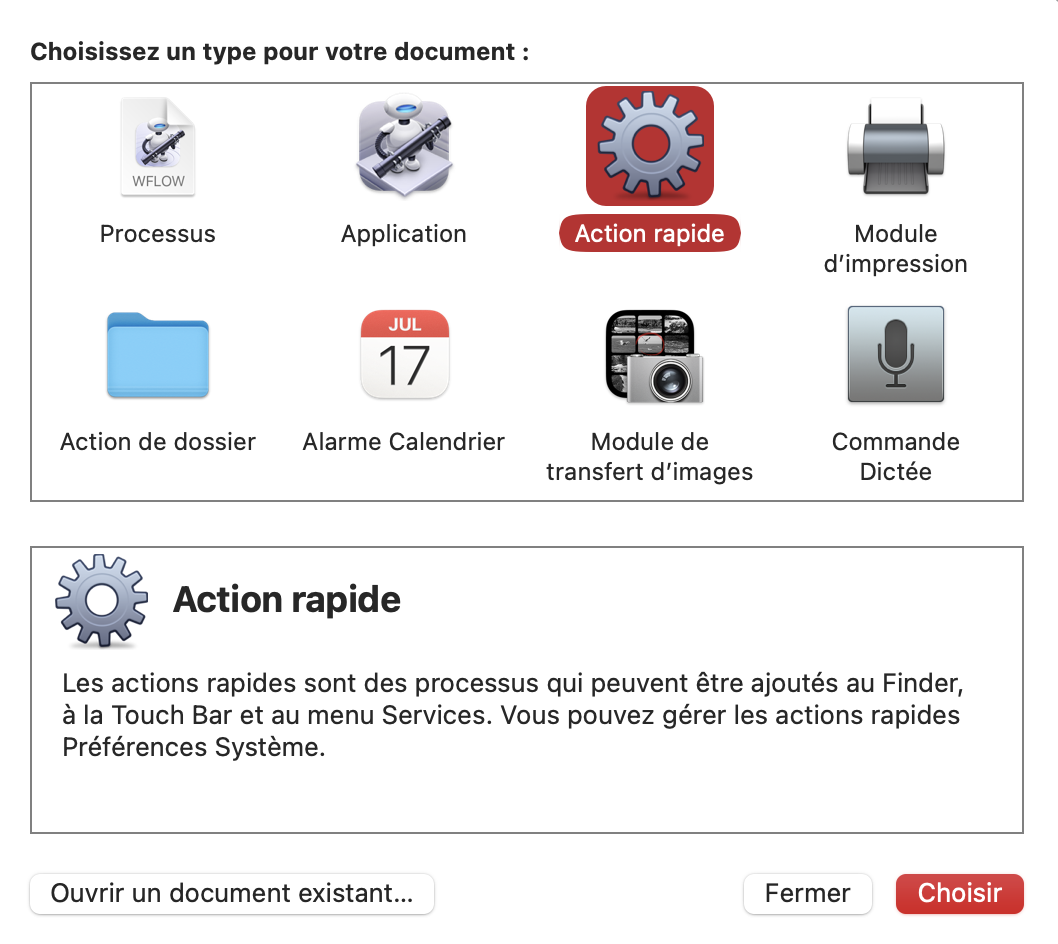Click the Application label text
The image size is (1058, 944).
click(x=404, y=234)
